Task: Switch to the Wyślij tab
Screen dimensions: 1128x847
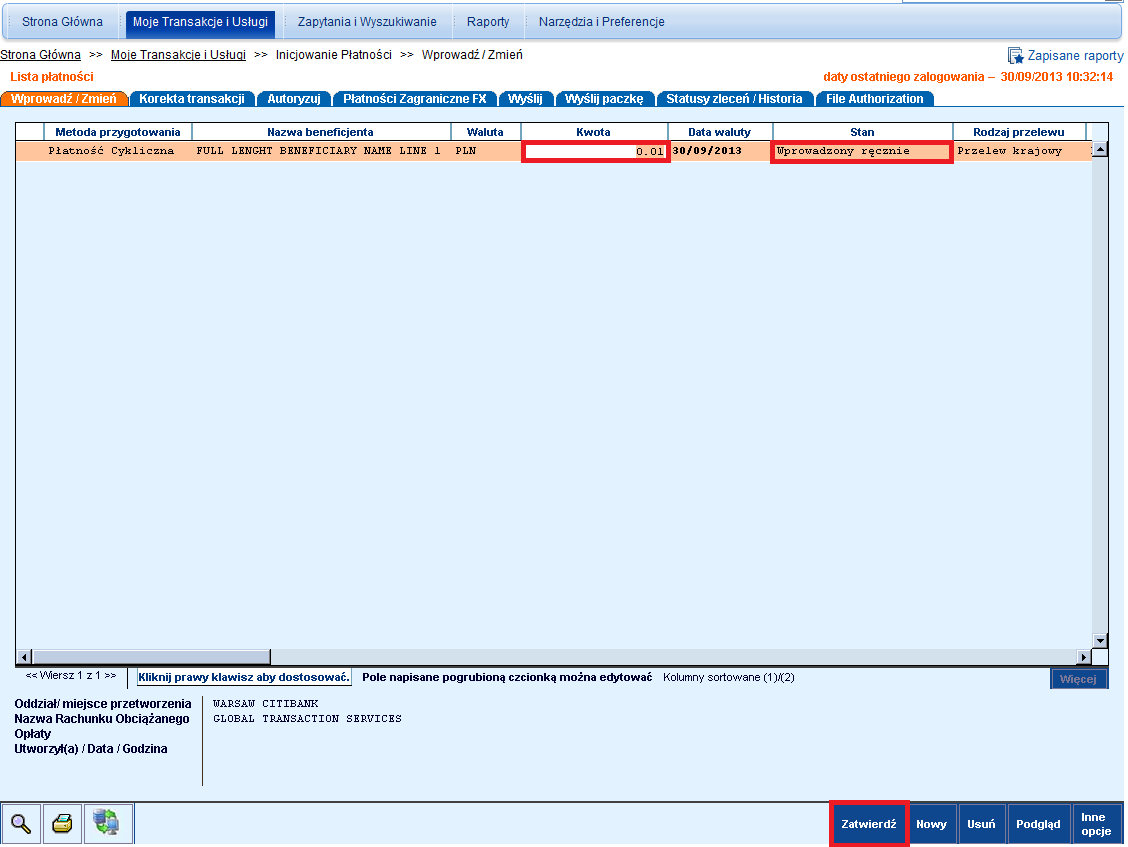Action: pyautogui.click(x=525, y=99)
